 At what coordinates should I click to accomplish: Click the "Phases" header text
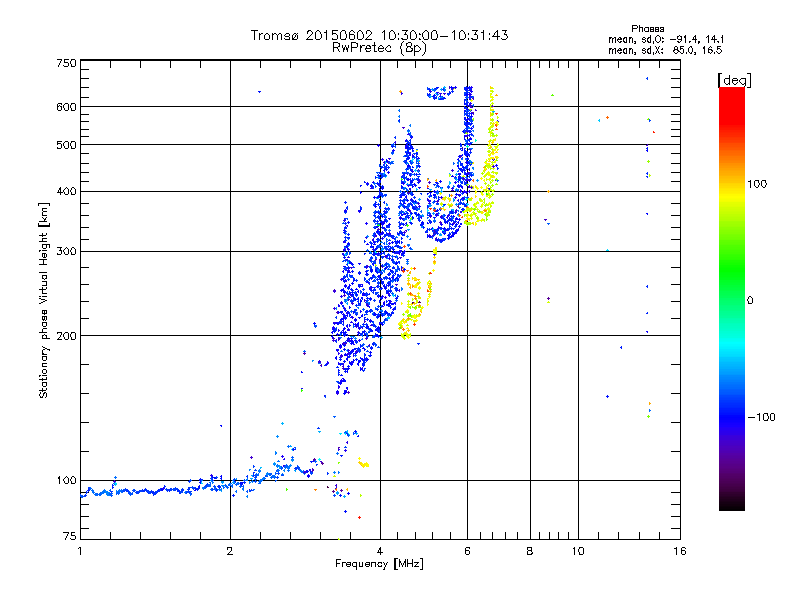tap(647, 29)
